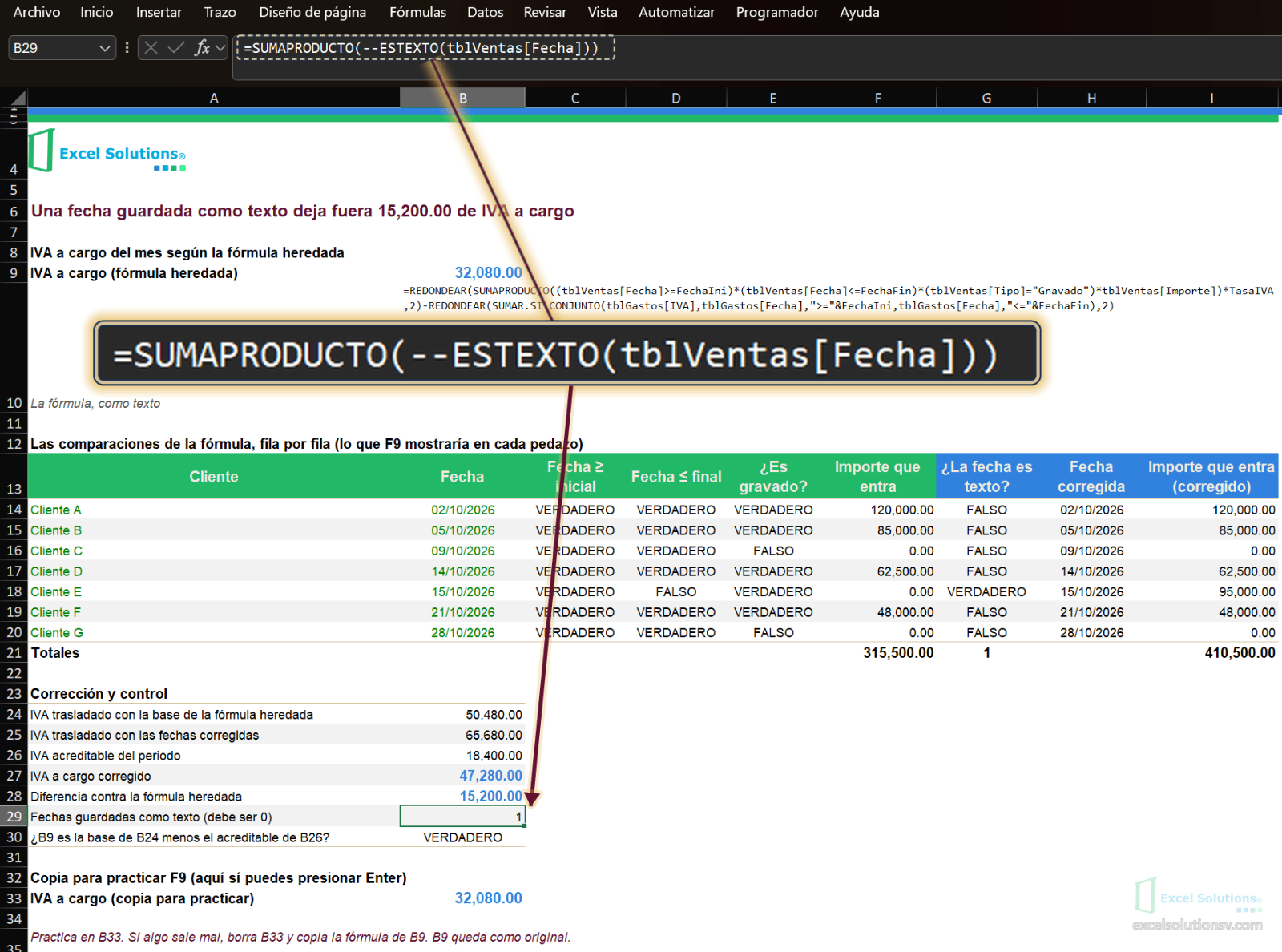
Task: Open the Revisar tab
Action: click(x=545, y=12)
